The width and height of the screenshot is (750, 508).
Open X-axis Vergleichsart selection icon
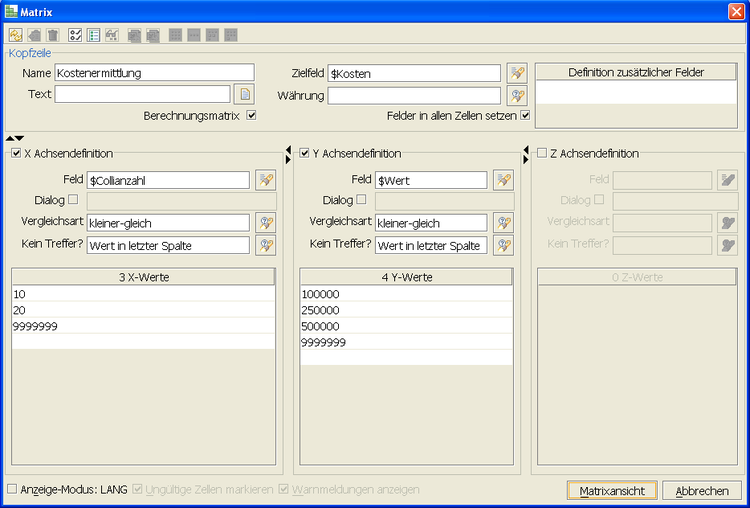[264, 223]
